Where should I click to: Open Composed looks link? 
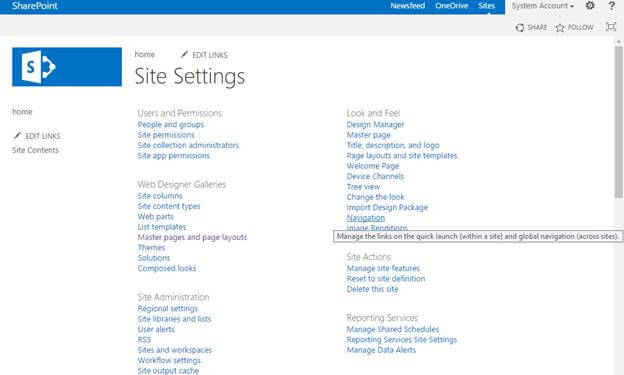pyautogui.click(x=167, y=268)
